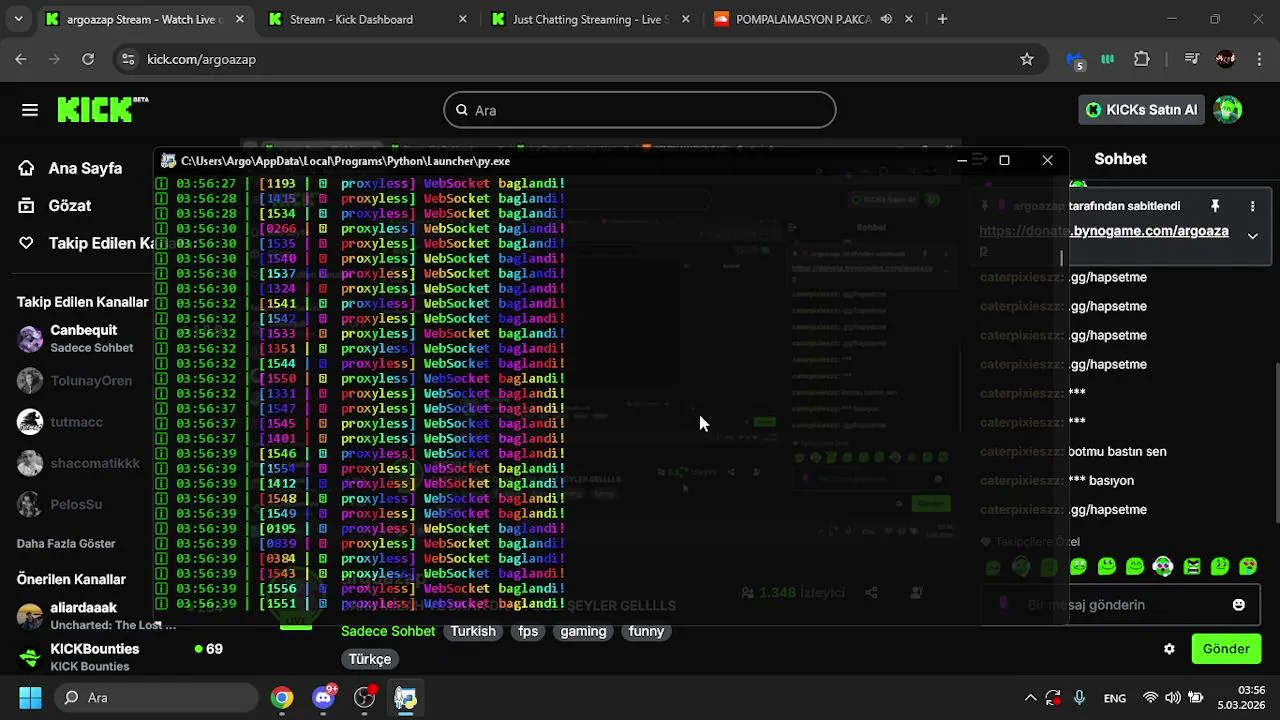Screen dimensions: 1280x720
Task: Click the kick.com/argoazap address bar
Action: coord(580,59)
